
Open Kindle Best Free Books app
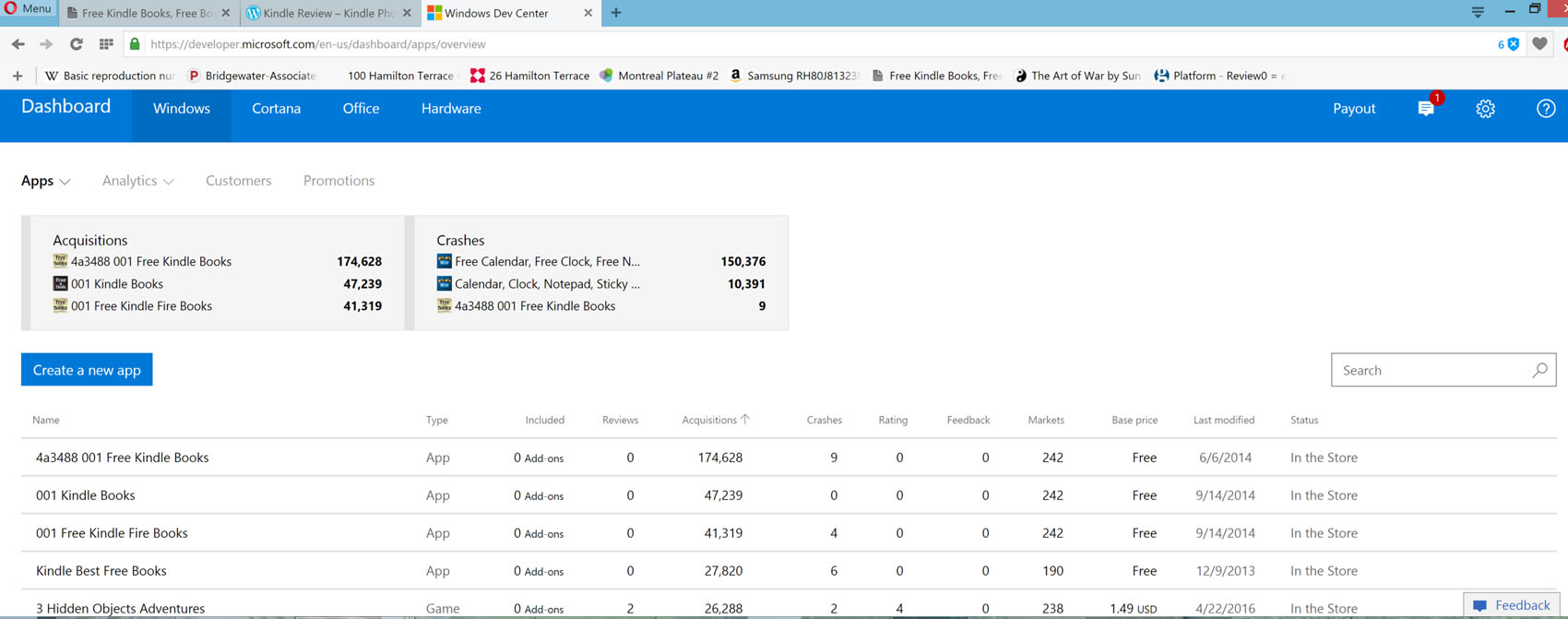pyautogui.click(x=101, y=571)
